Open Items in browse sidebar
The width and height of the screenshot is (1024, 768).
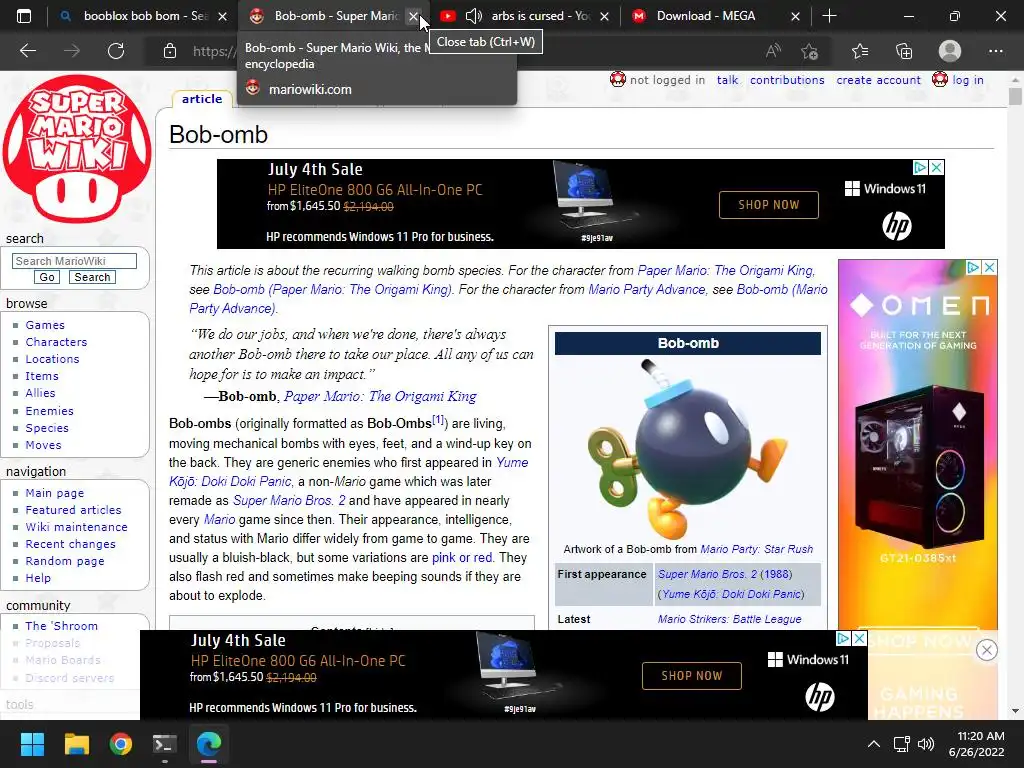coord(42,376)
